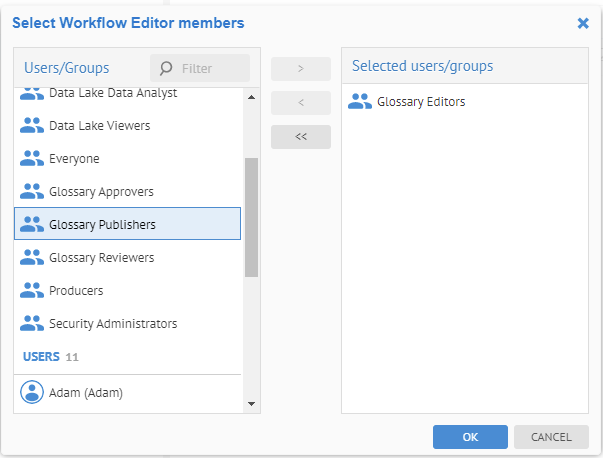Click the search magnifier icon in filter
The image size is (603, 458).
tap(166, 69)
